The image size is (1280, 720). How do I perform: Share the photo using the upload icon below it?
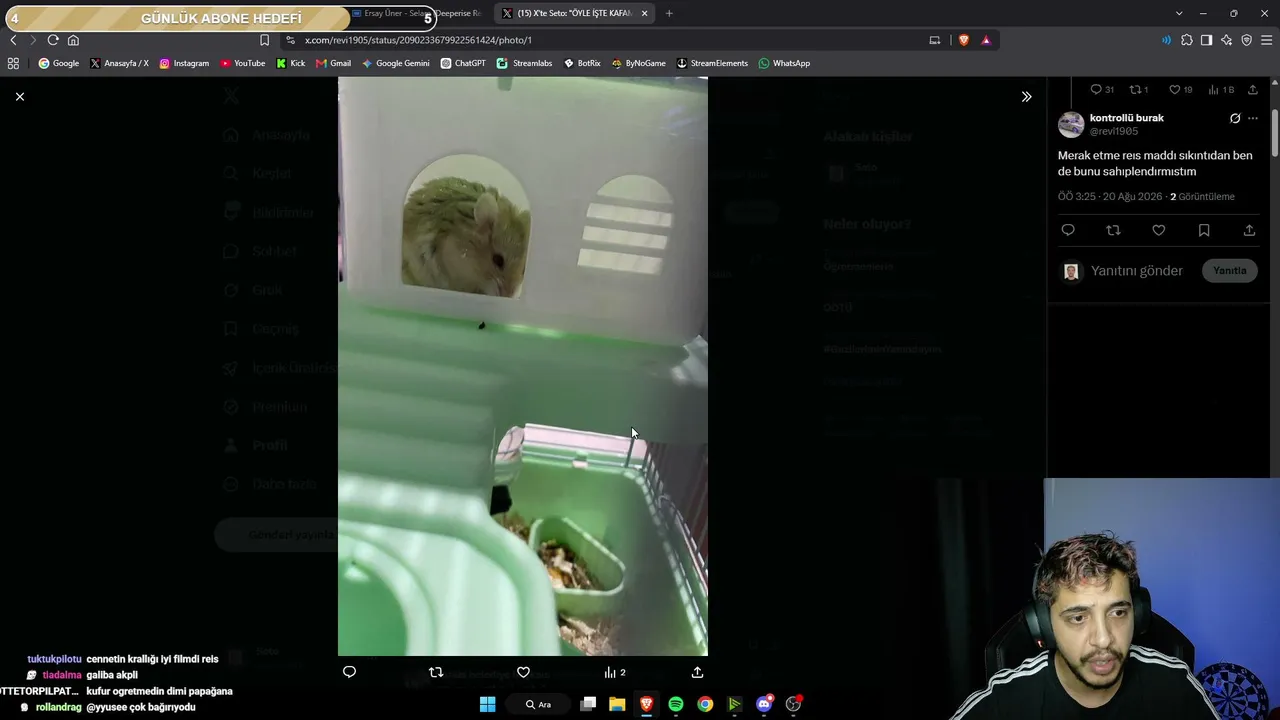point(697,672)
